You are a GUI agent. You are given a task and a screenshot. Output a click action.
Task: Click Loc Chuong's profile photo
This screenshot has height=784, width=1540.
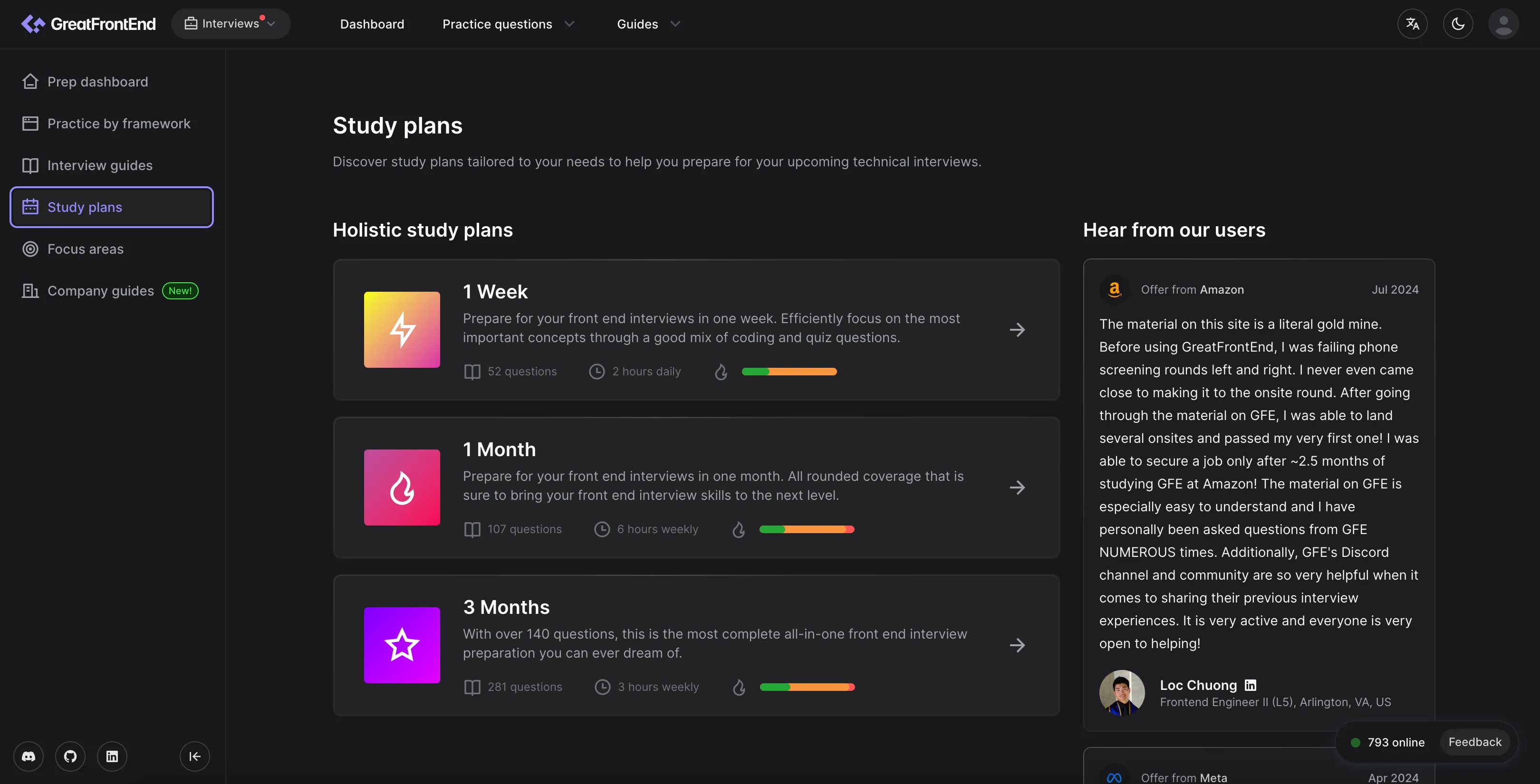click(1122, 693)
